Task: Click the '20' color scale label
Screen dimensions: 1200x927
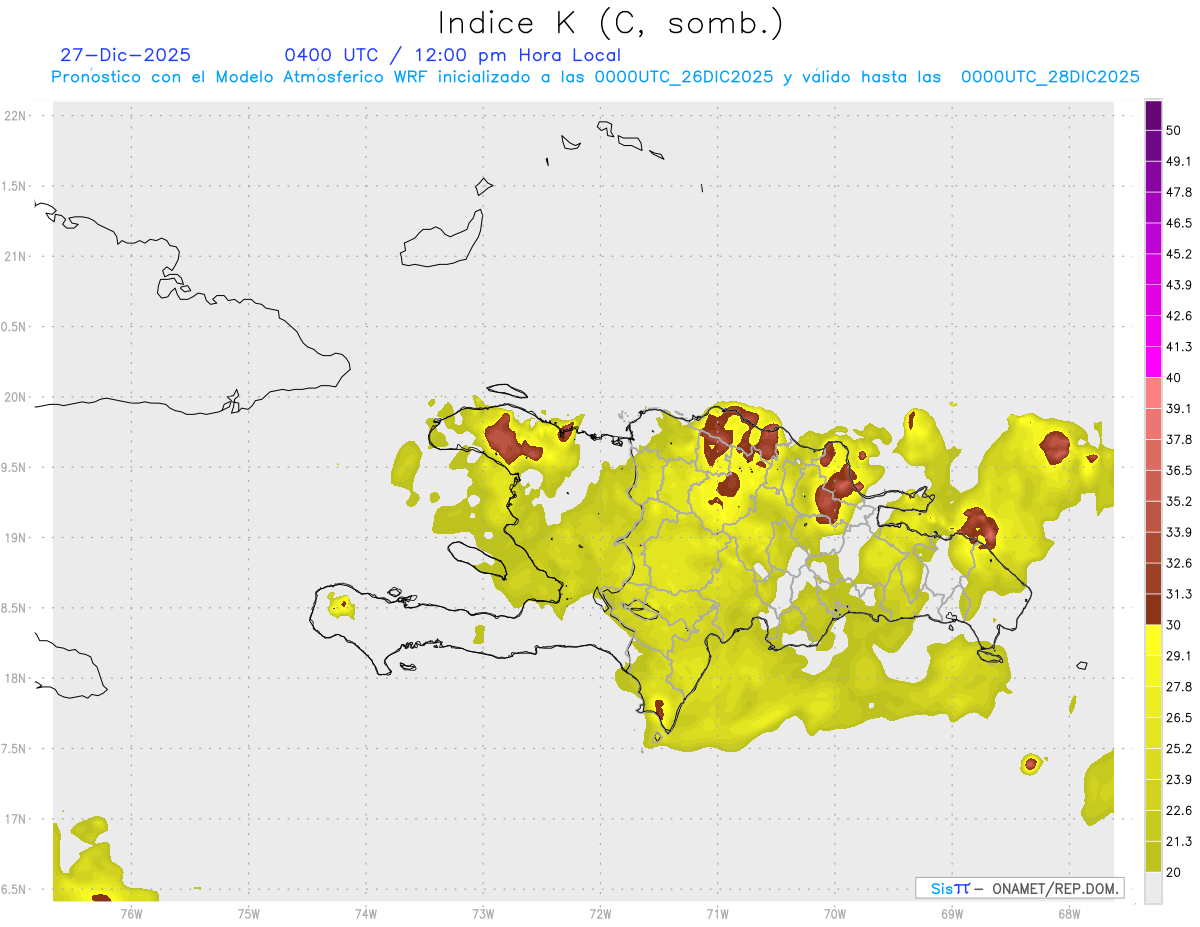Action: coord(1174,873)
